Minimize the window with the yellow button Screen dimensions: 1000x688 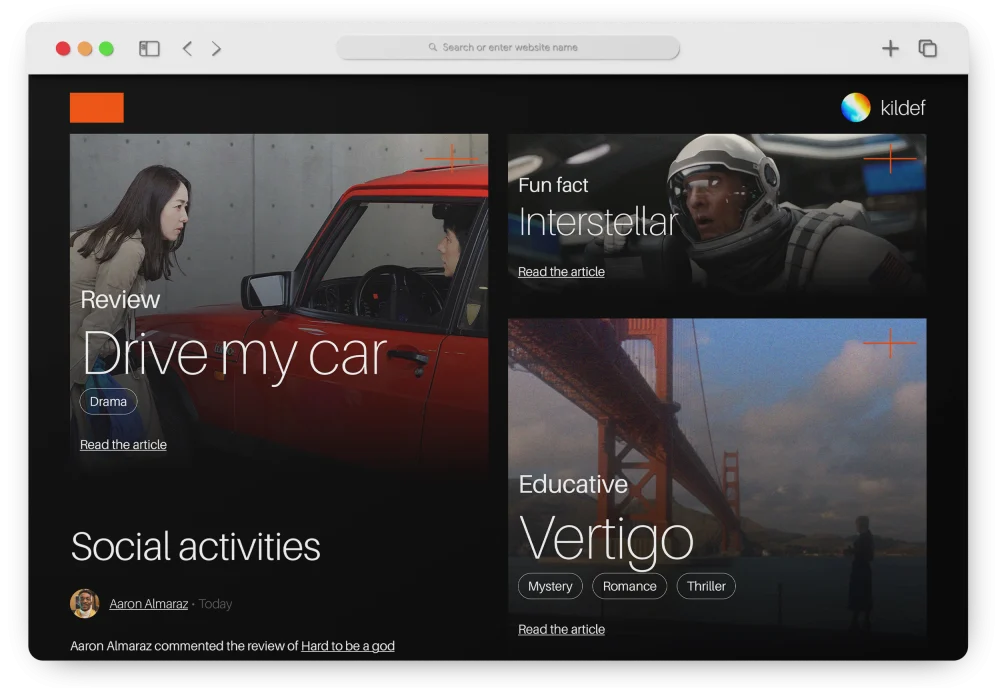85,48
